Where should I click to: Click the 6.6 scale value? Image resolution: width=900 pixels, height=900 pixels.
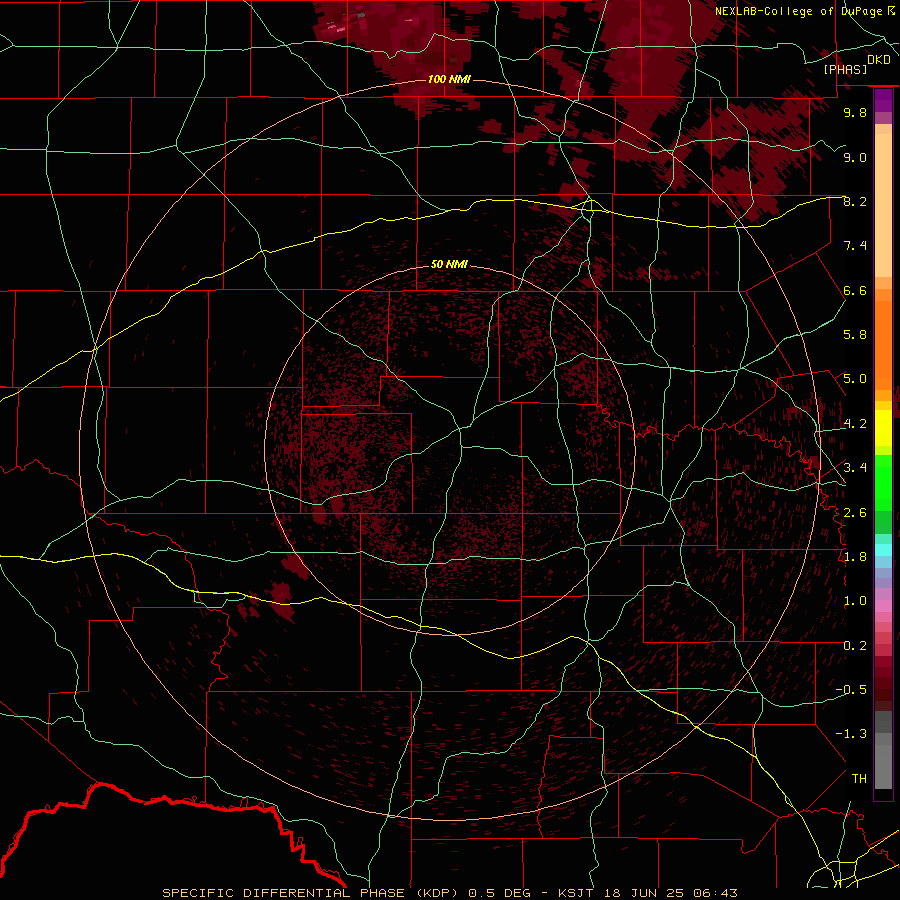point(855,290)
